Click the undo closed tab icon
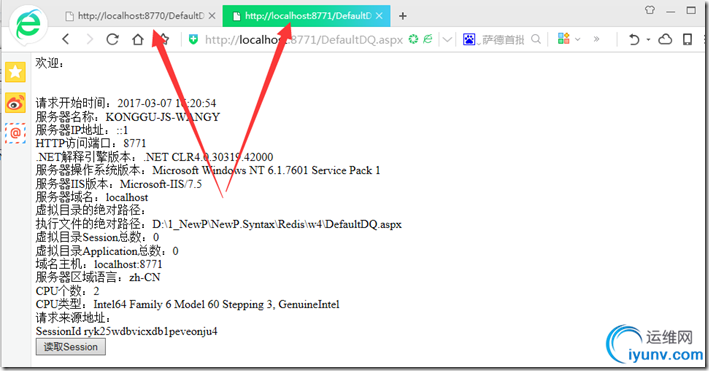Image resolution: width=709 pixels, height=371 pixels. point(634,40)
